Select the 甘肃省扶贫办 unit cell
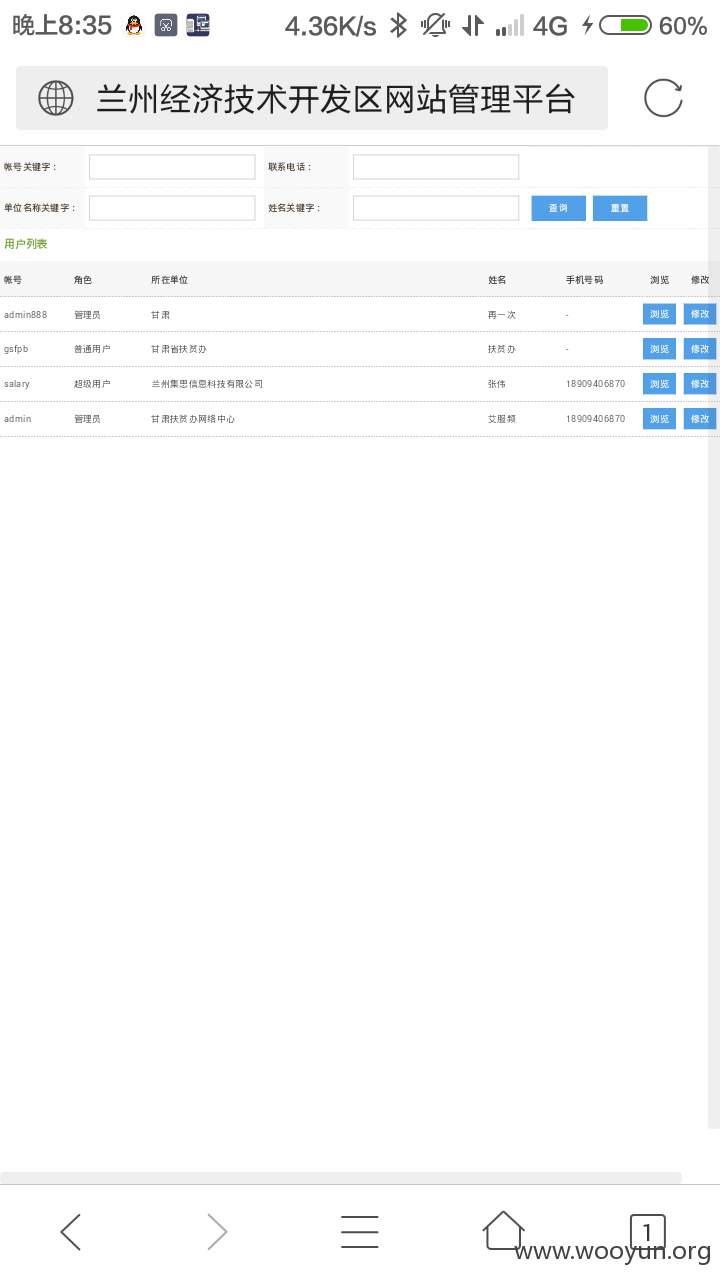This screenshot has width=720, height=1280. coord(179,349)
